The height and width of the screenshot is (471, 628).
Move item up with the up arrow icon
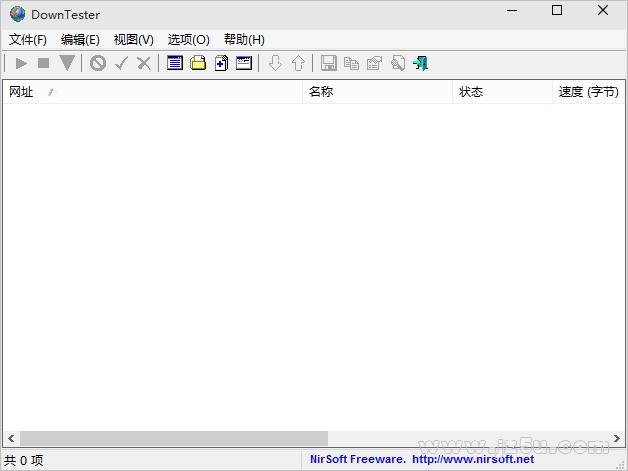(x=298, y=63)
